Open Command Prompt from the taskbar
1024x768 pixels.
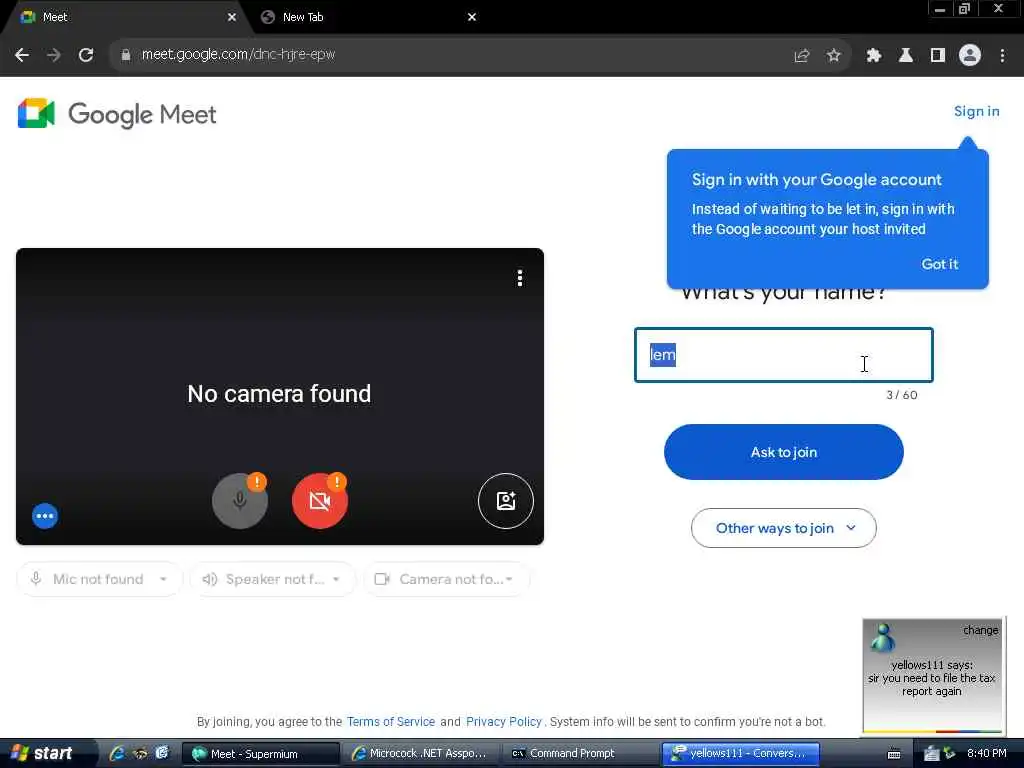(x=580, y=754)
